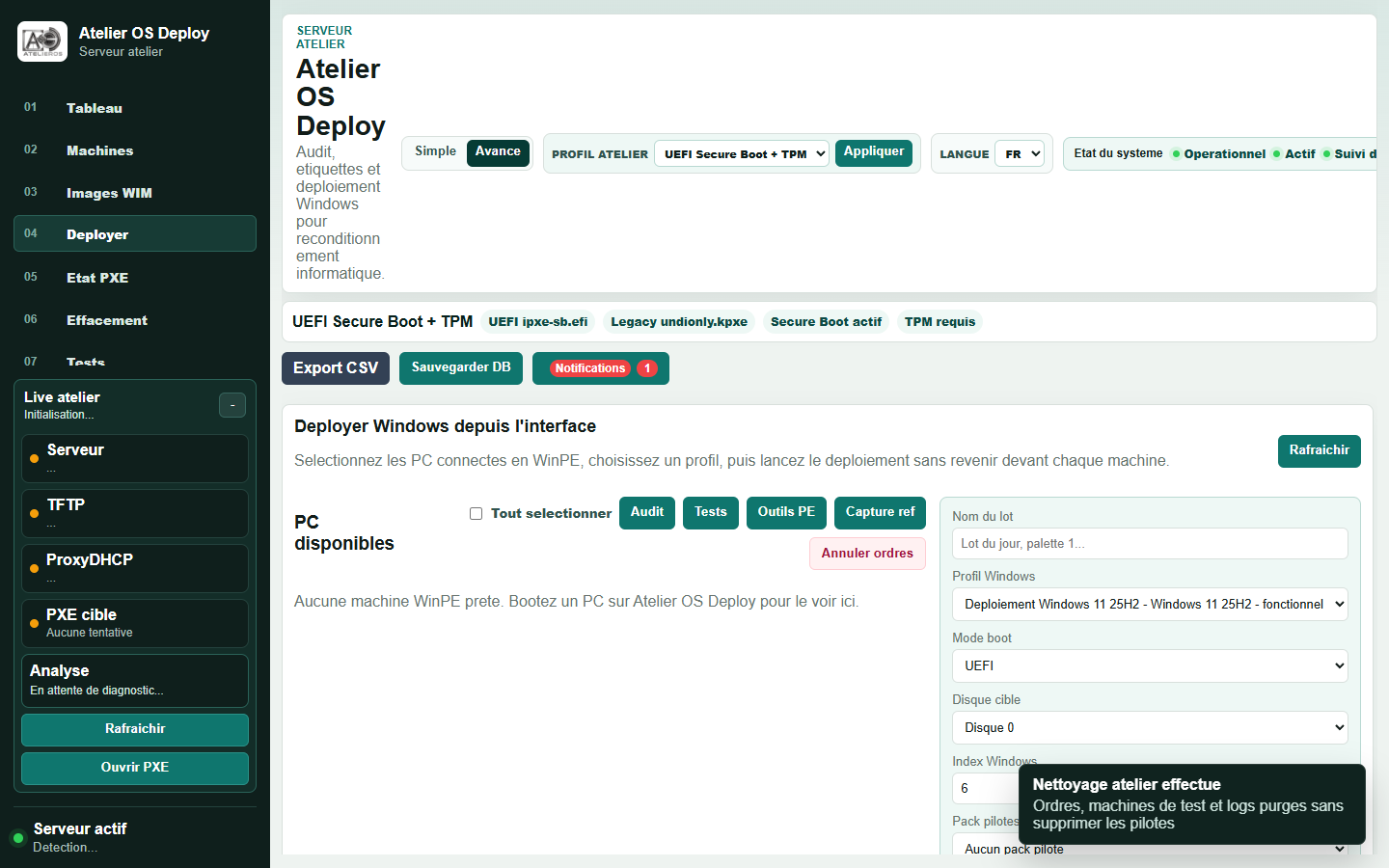Open the Profil Windows dropdown
Image resolution: width=1389 pixels, height=868 pixels.
click(1150, 605)
